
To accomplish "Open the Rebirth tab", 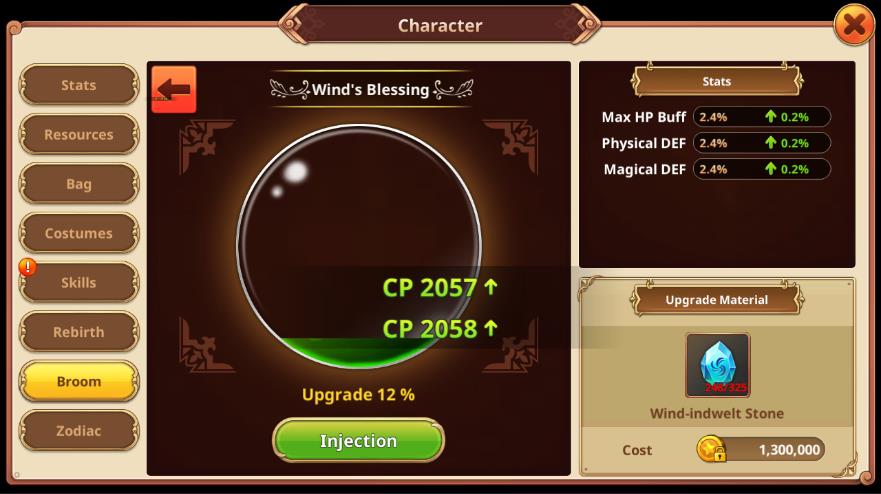I will pyautogui.click(x=79, y=332).
